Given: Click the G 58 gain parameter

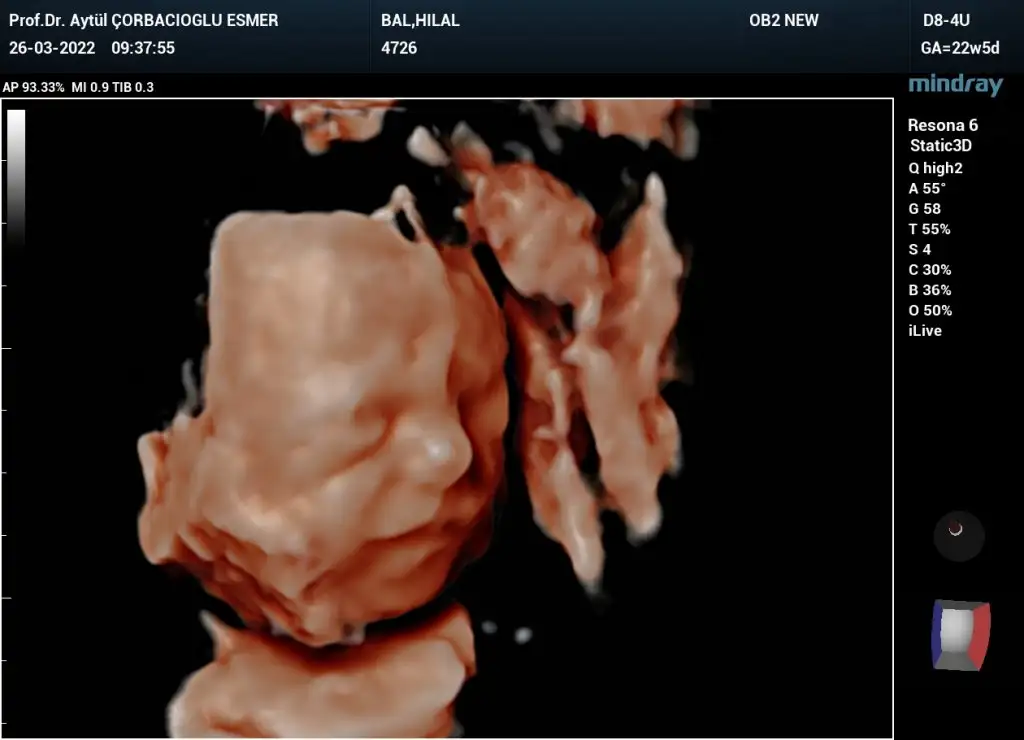Looking at the screenshot, I should (x=924, y=208).
